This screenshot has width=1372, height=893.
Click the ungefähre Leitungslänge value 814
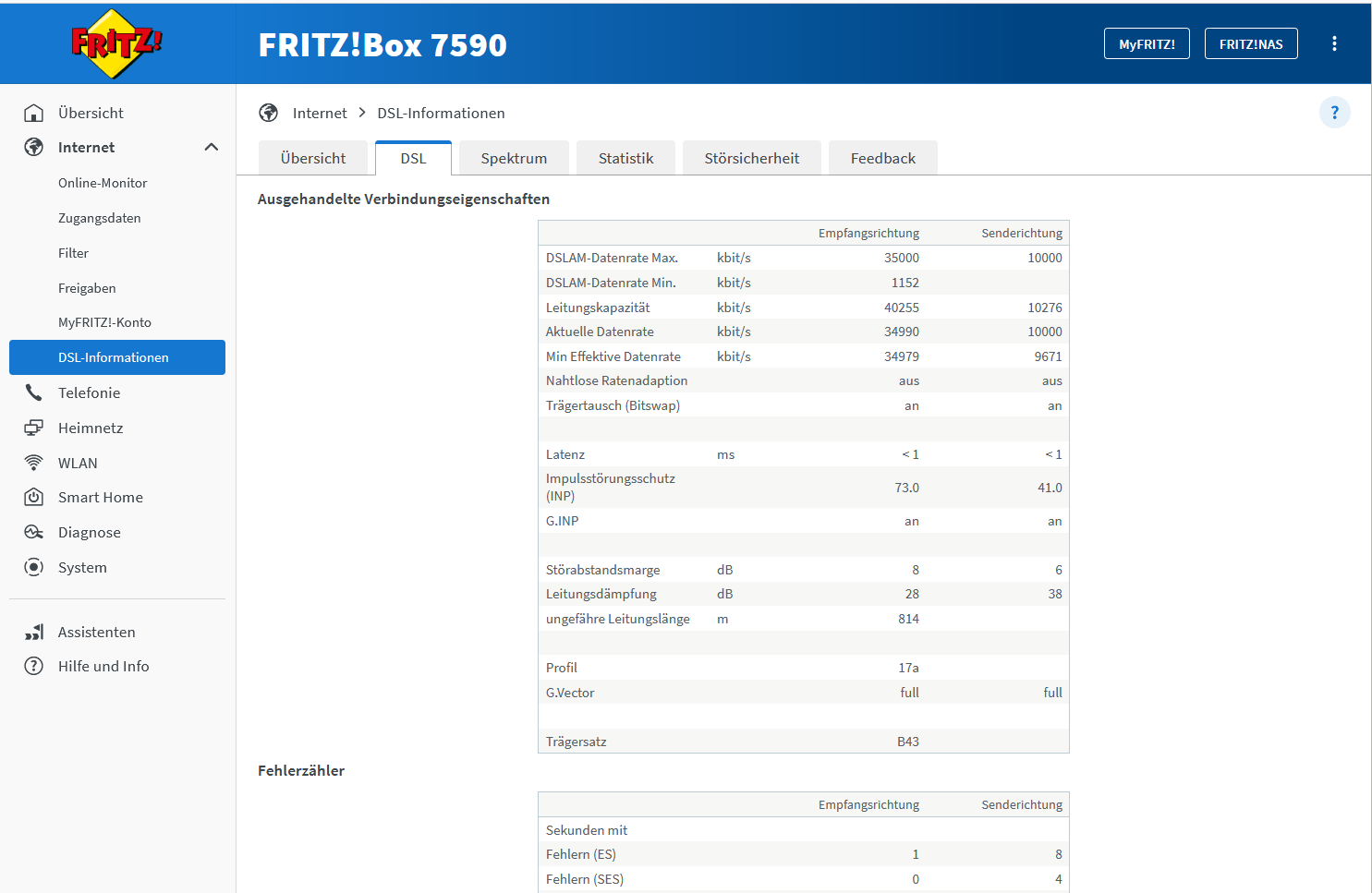coord(909,619)
